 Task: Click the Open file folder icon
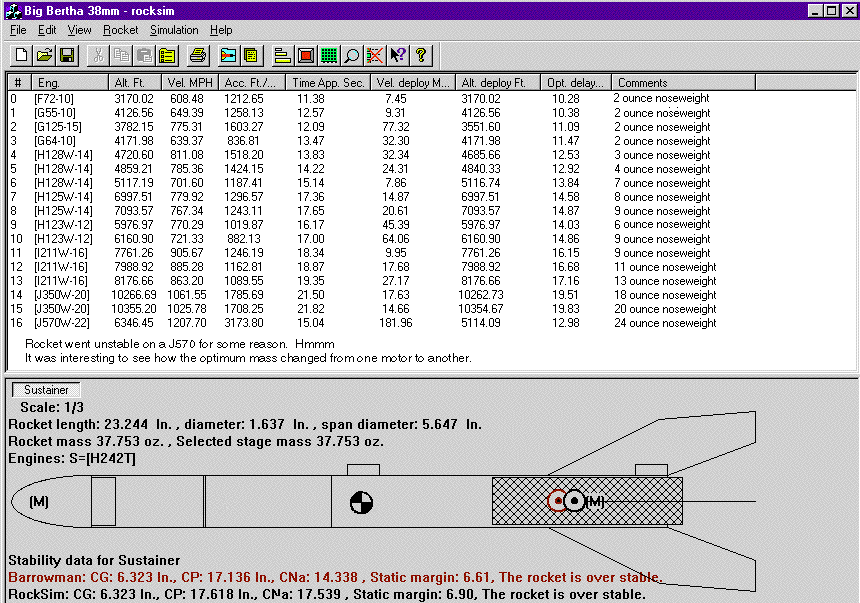[45, 55]
